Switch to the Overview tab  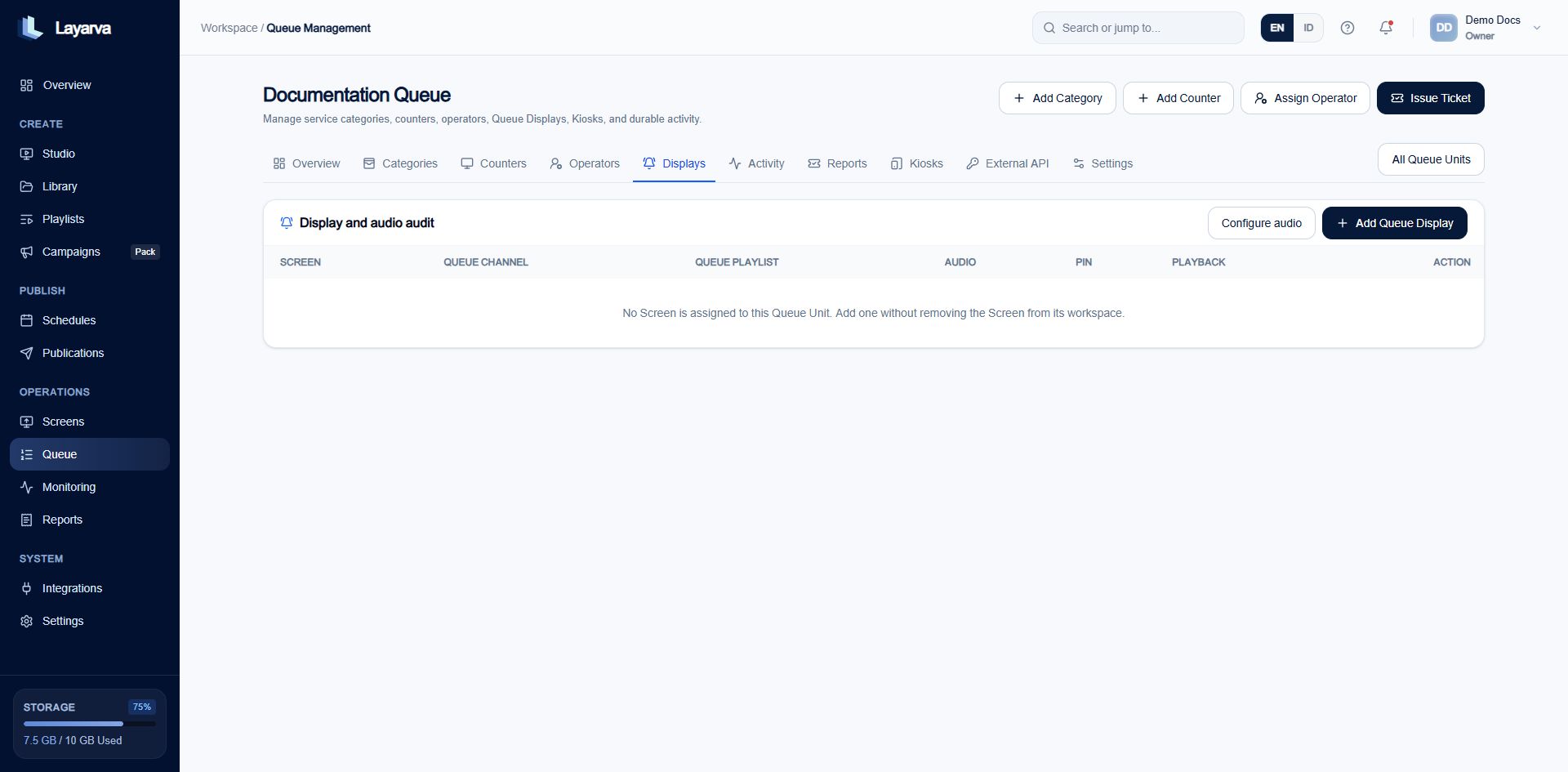coord(306,163)
